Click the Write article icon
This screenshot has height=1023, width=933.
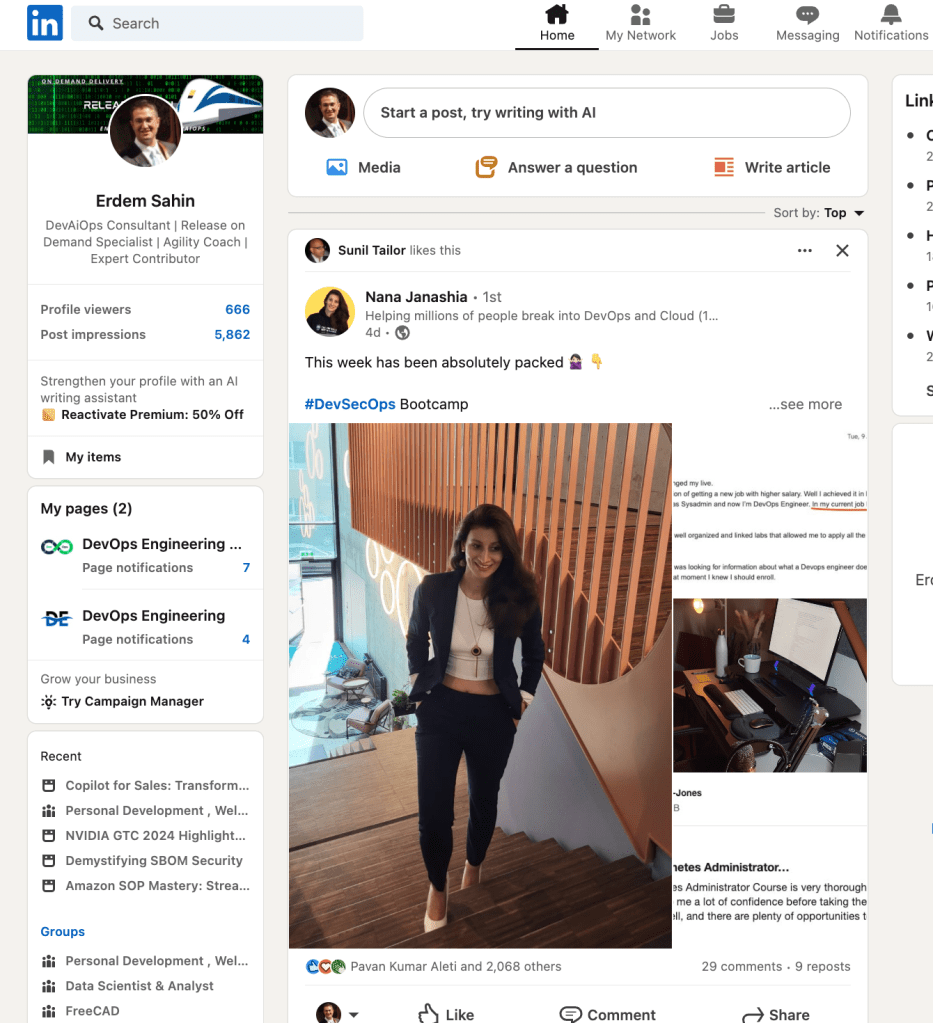pyautogui.click(x=724, y=168)
